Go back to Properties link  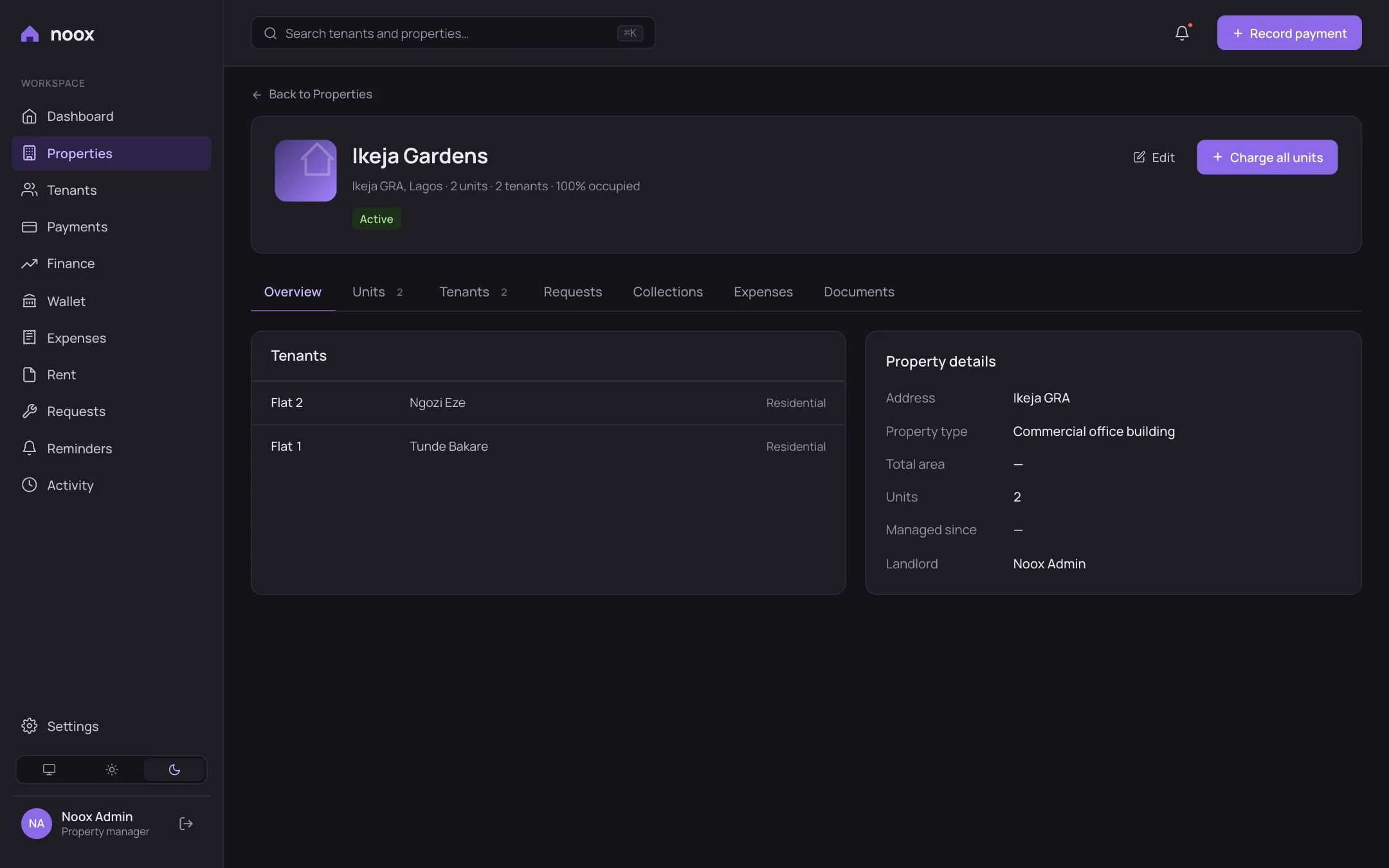point(312,95)
